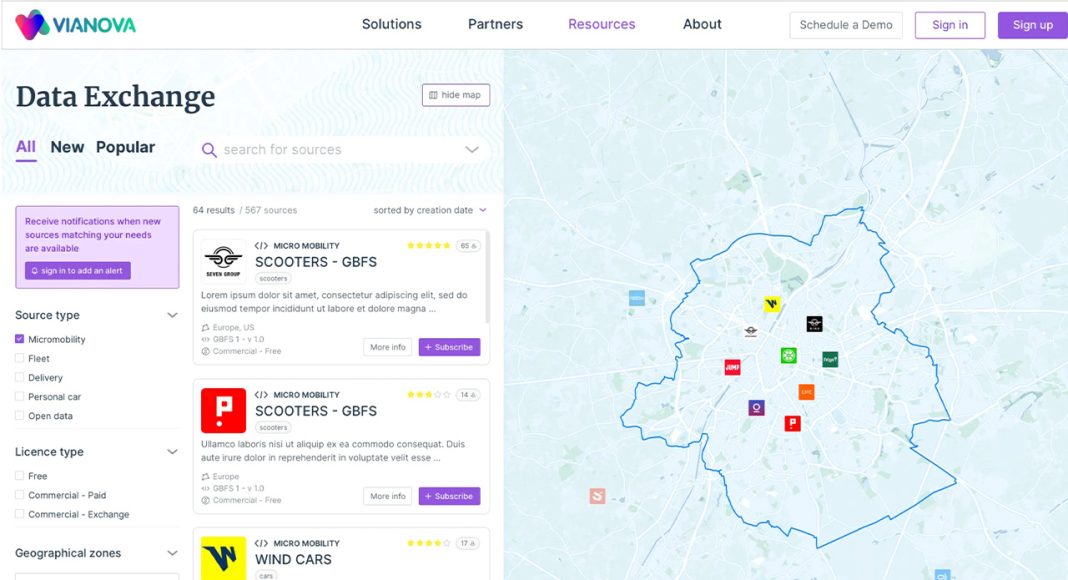This screenshot has height=580, width=1068.
Task: Select the All tab
Action: [x=26, y=147]
